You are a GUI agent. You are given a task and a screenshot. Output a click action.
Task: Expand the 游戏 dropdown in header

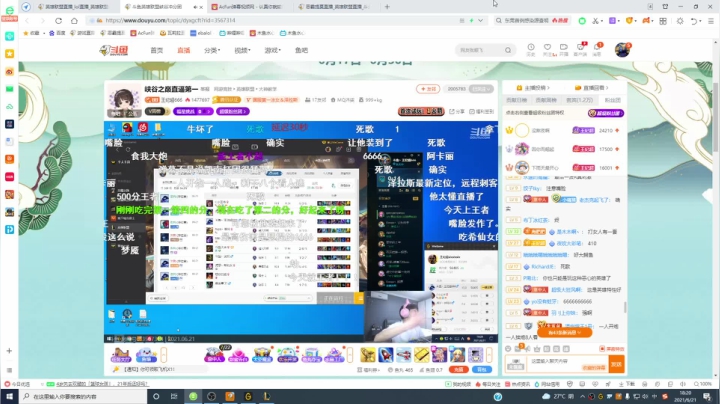click(x=272, y=50)
